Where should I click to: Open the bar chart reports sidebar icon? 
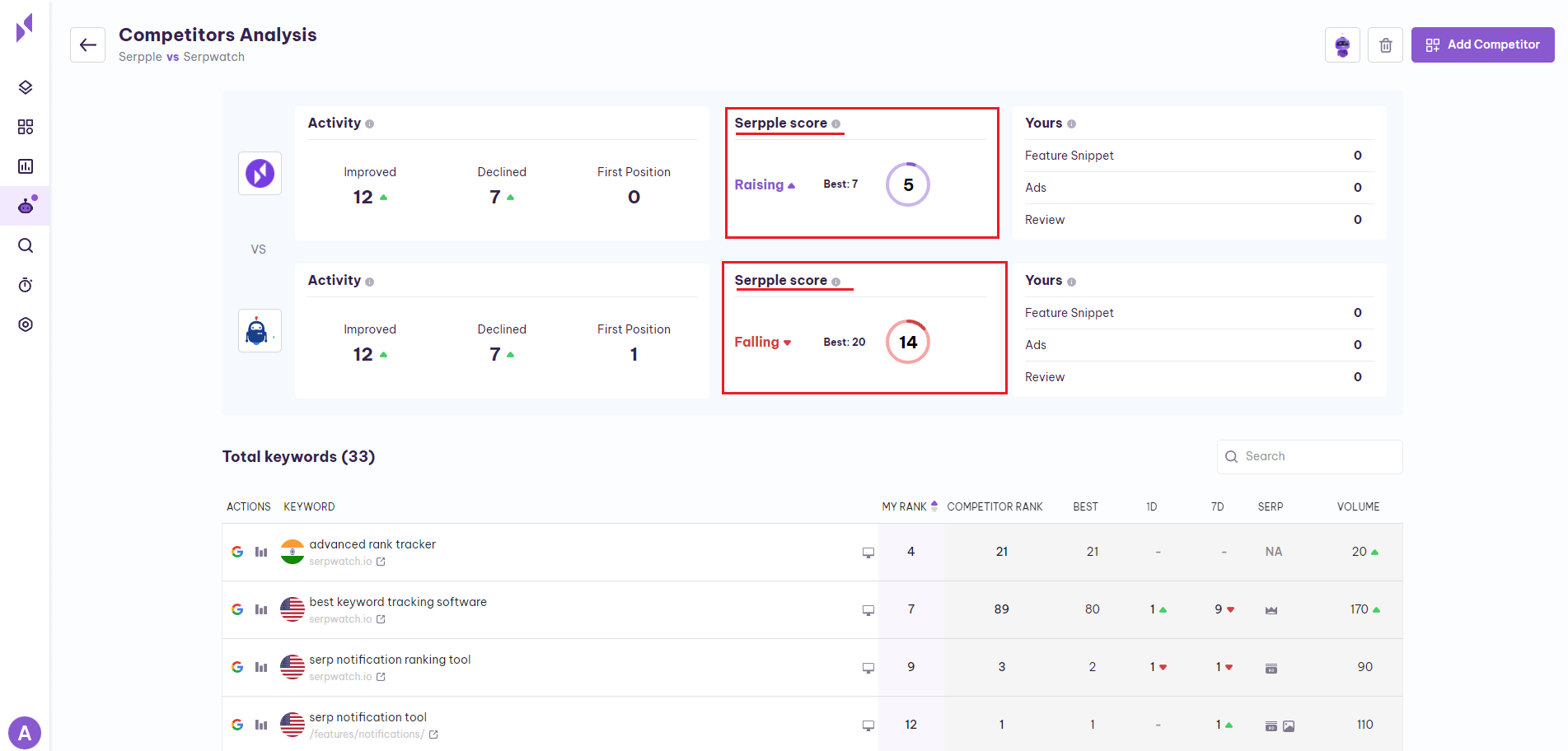[x=26, y=166]
